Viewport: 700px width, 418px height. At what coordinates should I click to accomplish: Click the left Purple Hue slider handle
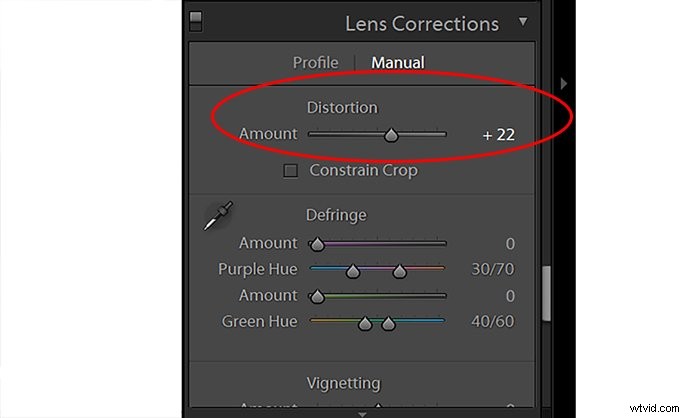[x=352, y=271]
